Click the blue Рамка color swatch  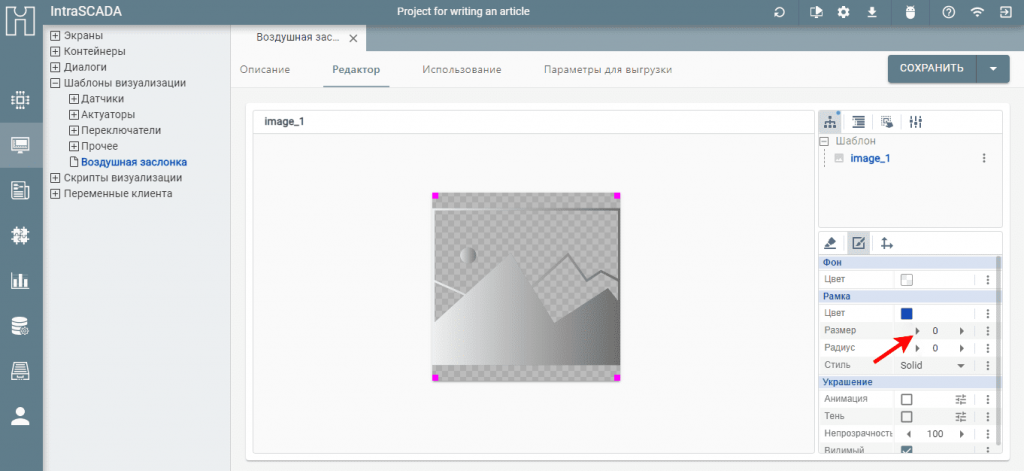pyautogui.click(x=906, y=314)
